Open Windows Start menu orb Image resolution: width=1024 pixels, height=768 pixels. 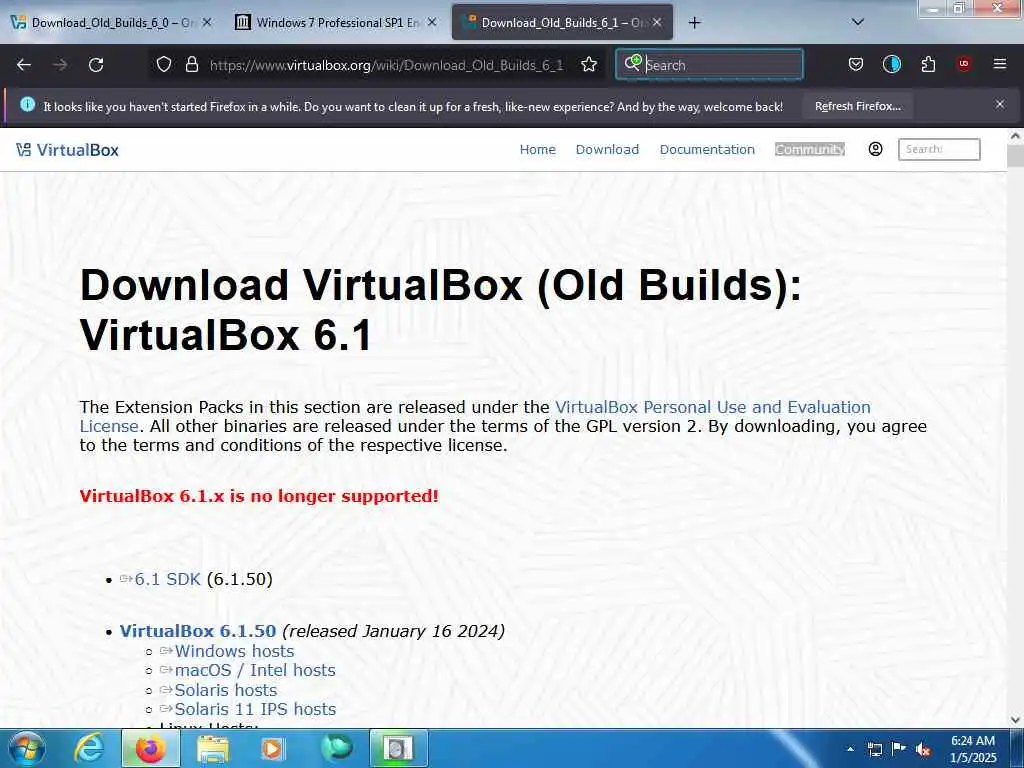coord(25,748)
